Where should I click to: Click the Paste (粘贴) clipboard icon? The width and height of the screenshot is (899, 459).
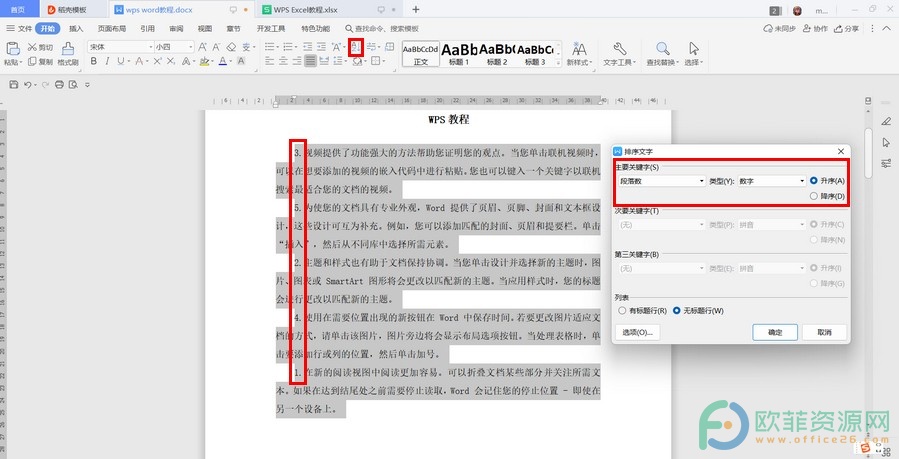click(12, 49)
